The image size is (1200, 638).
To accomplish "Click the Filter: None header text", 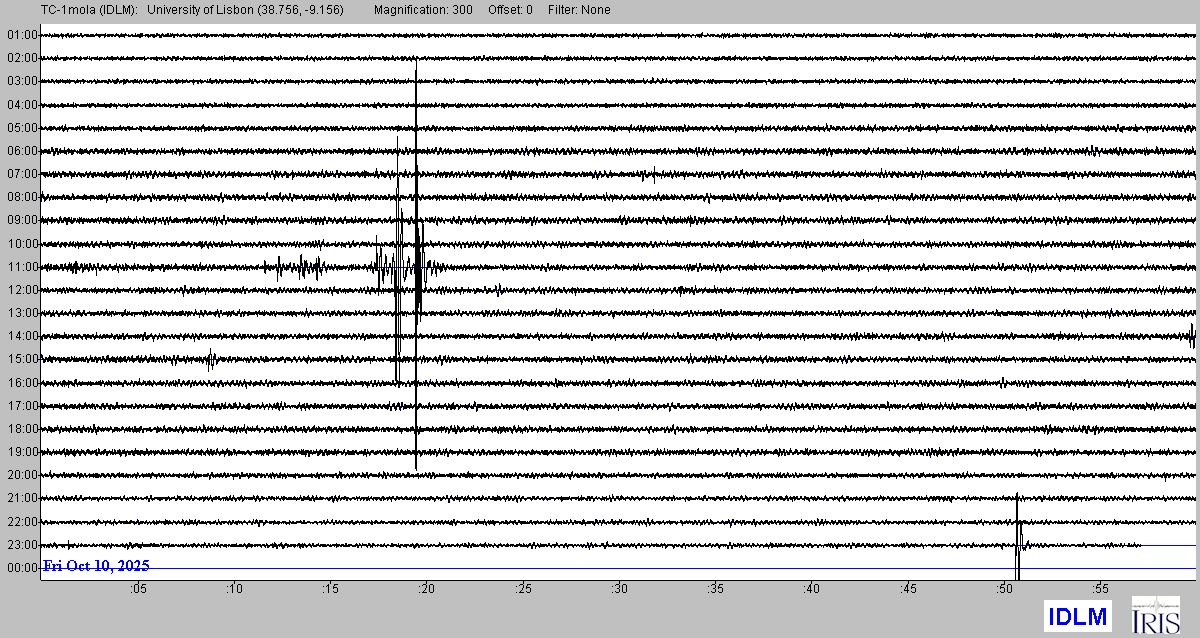I will coord(579,10).
